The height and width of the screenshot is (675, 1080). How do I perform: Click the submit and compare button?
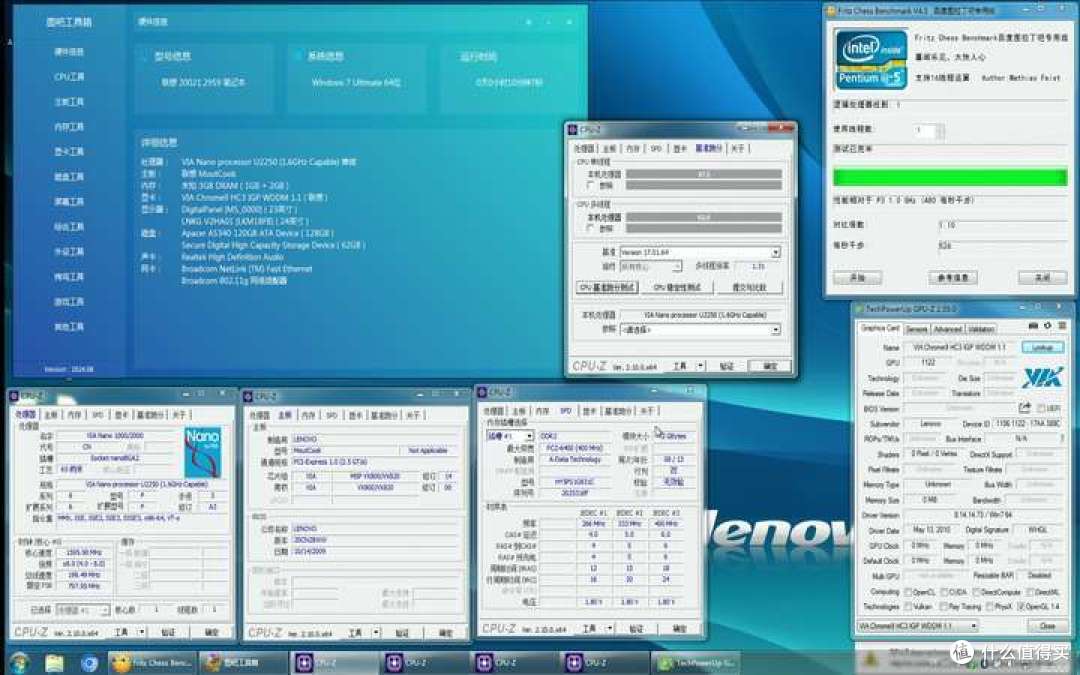749,287
